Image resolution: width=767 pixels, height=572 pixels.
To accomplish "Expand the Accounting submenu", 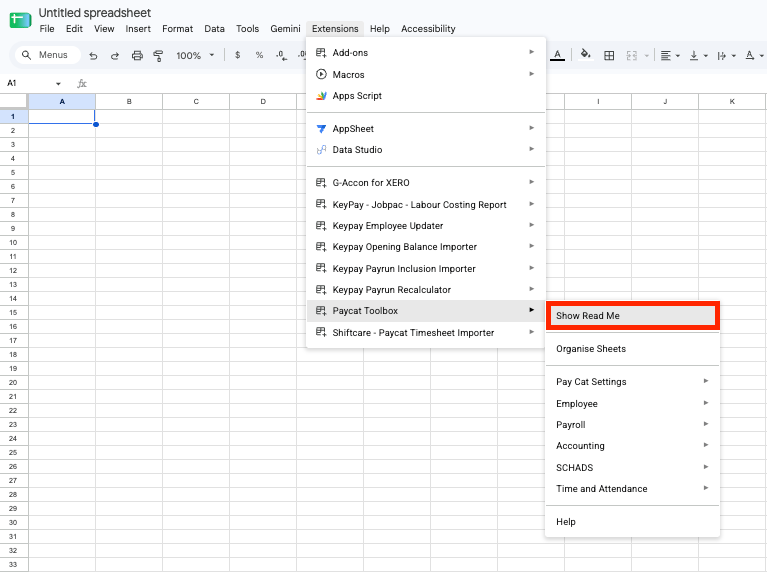I will click(632, 446).
